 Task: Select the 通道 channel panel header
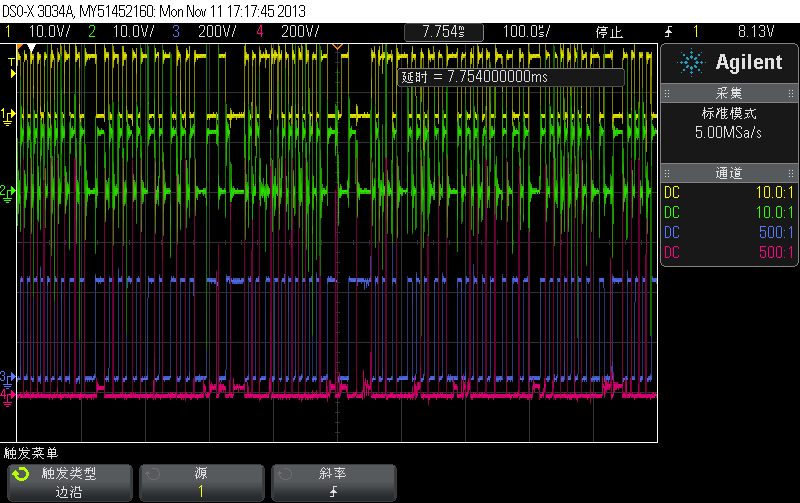point(727,173)
